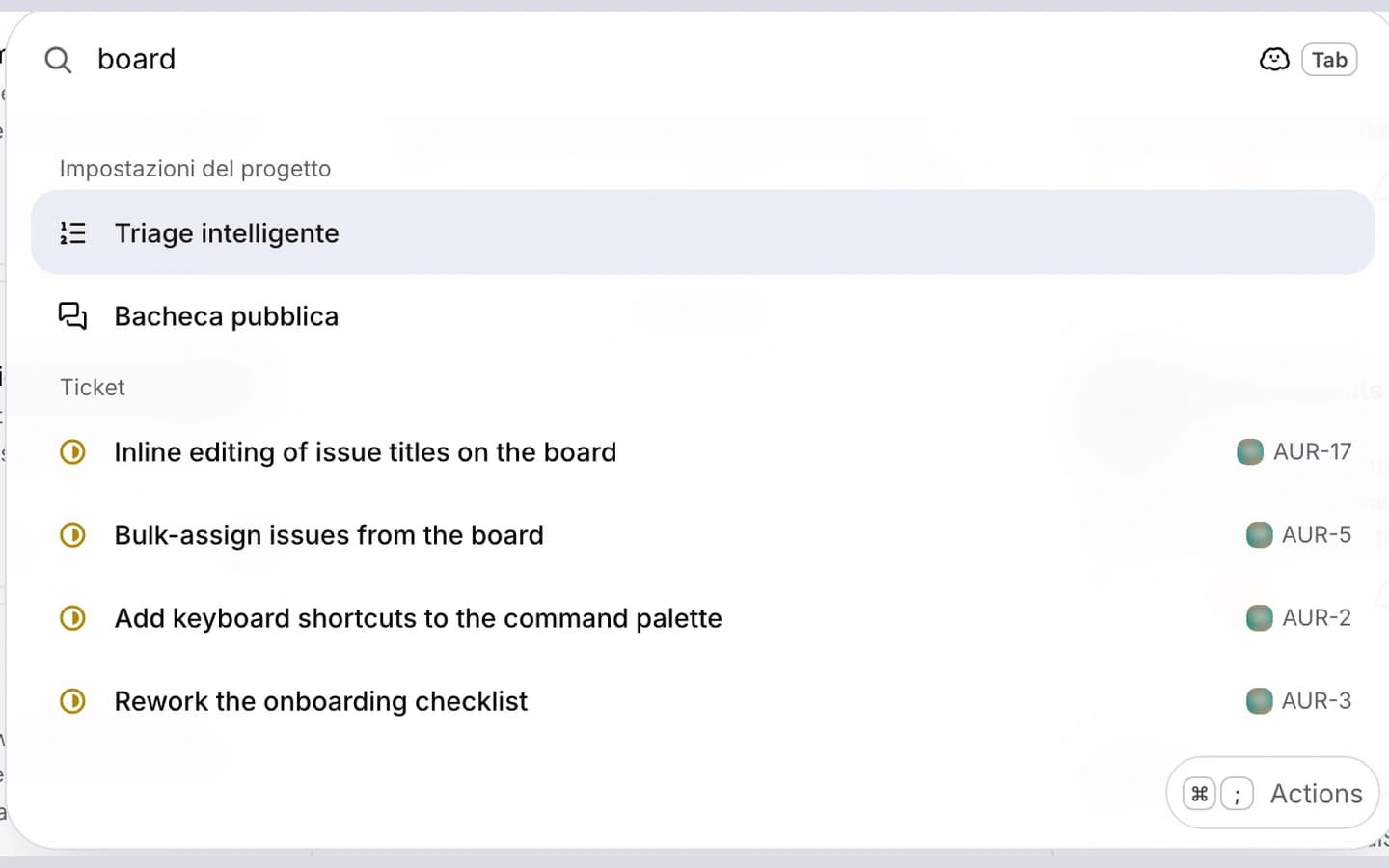The width and height of the screenshot is (1389, 868).
Task: Open the Actions menu button
Action: coord(1272,793)
